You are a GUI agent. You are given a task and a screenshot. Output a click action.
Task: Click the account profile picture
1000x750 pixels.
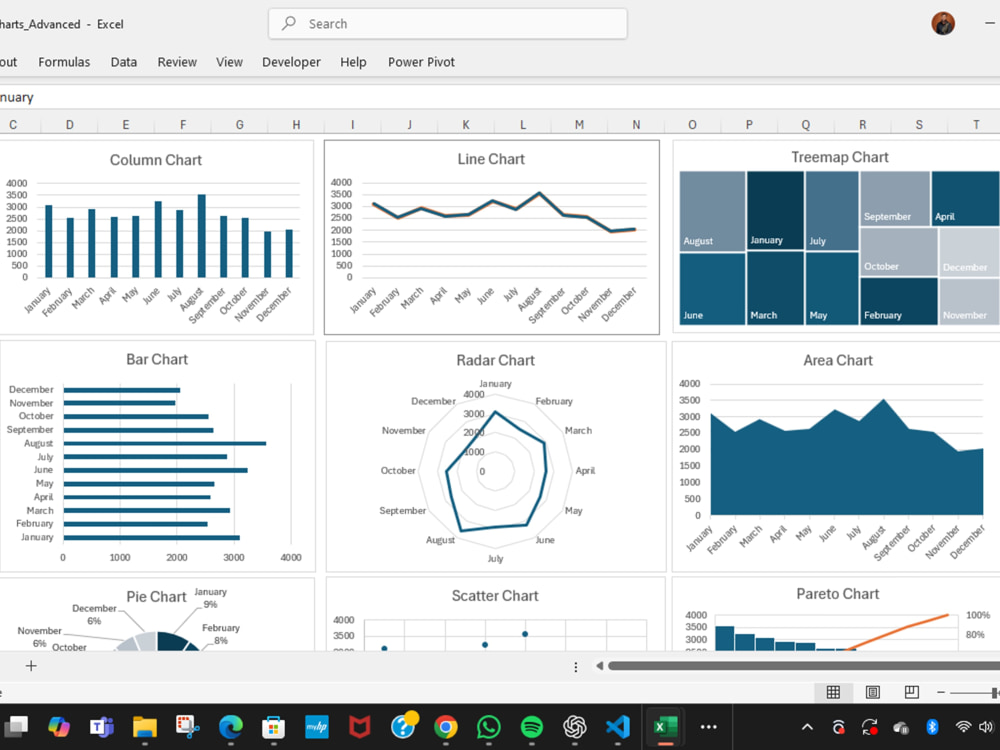point(941,22)
